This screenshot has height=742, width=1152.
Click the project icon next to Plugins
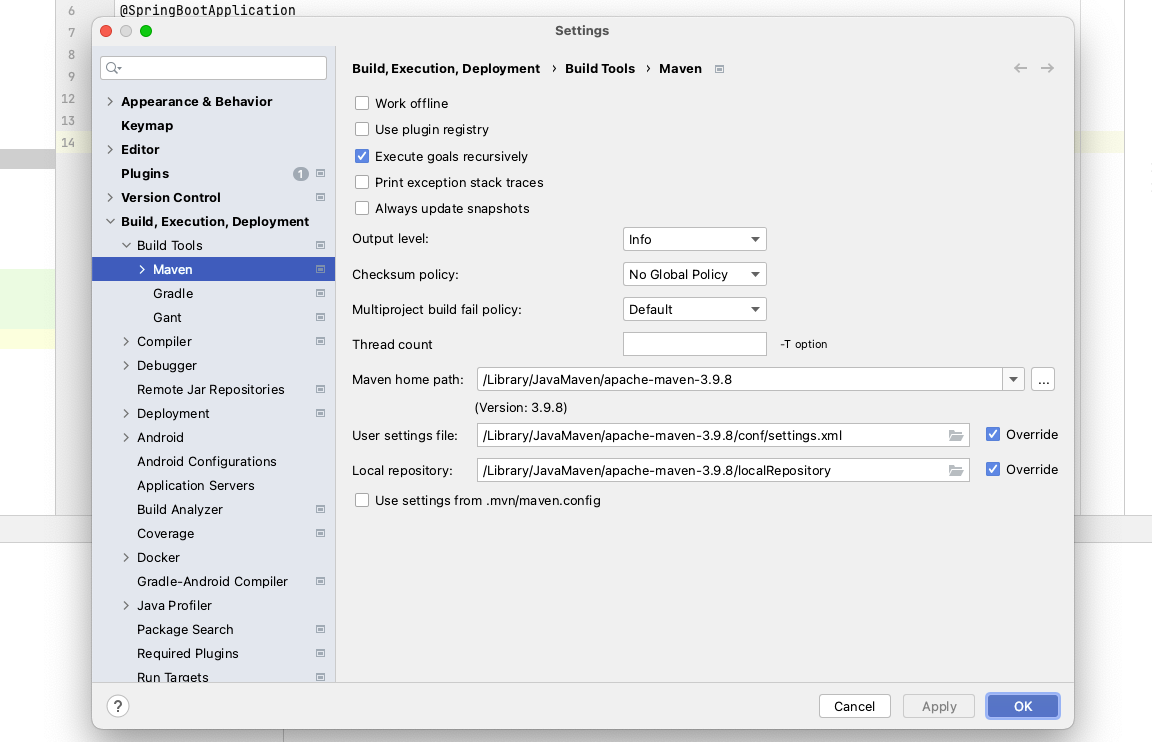[x=320, y=173]
